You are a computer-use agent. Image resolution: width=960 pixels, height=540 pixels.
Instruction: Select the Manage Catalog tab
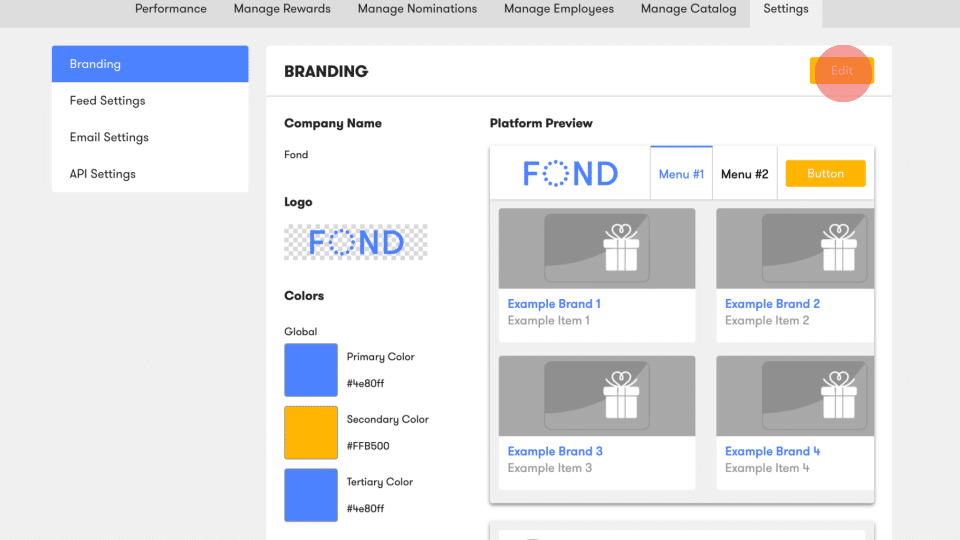click(x=689, y=9)
